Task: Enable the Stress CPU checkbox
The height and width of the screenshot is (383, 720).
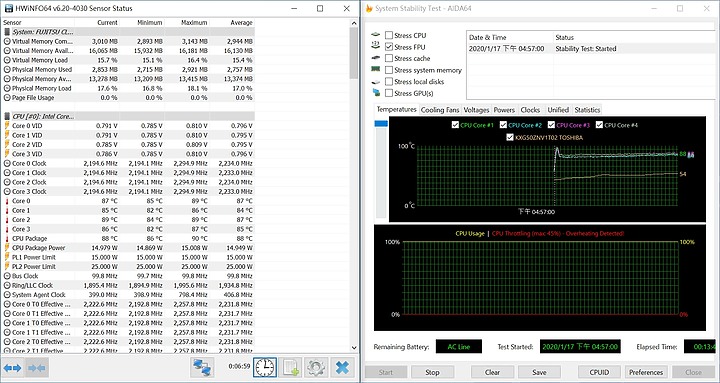Action: pos(389,35)
